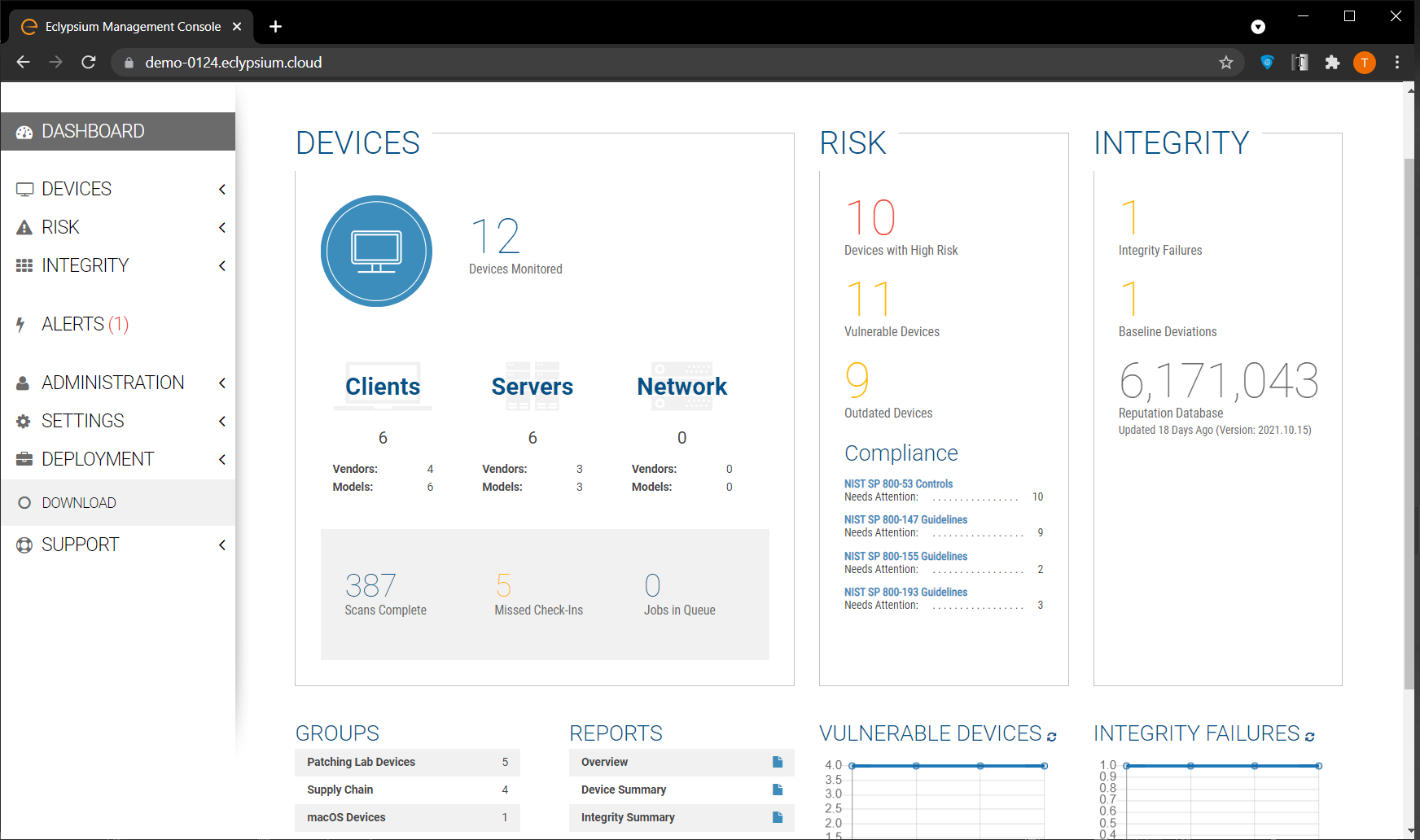
Task: Click the Risk warning triangle icon
Action: click(x=24, y=228)
